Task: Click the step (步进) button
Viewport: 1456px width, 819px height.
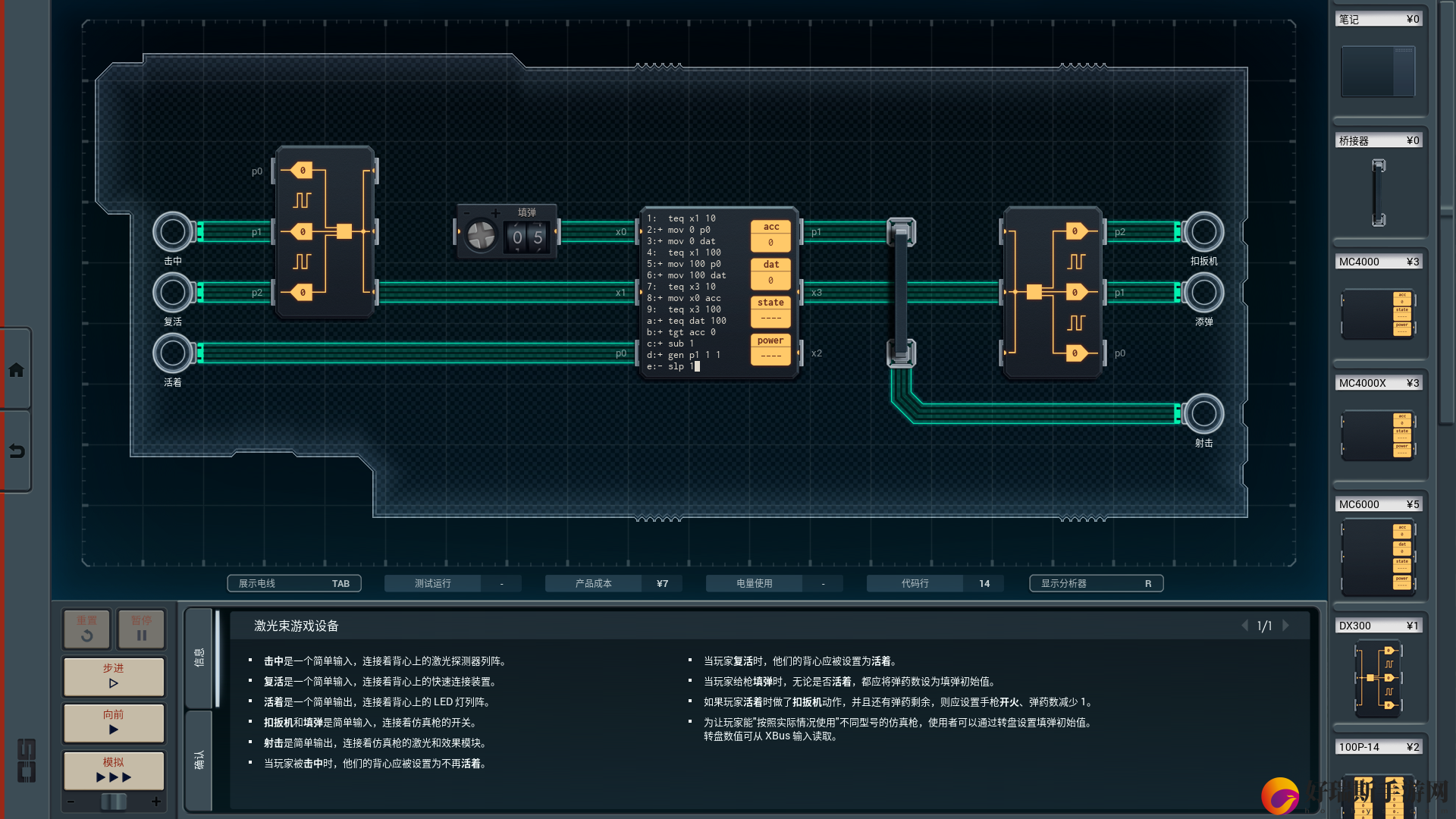Action: 114,676
